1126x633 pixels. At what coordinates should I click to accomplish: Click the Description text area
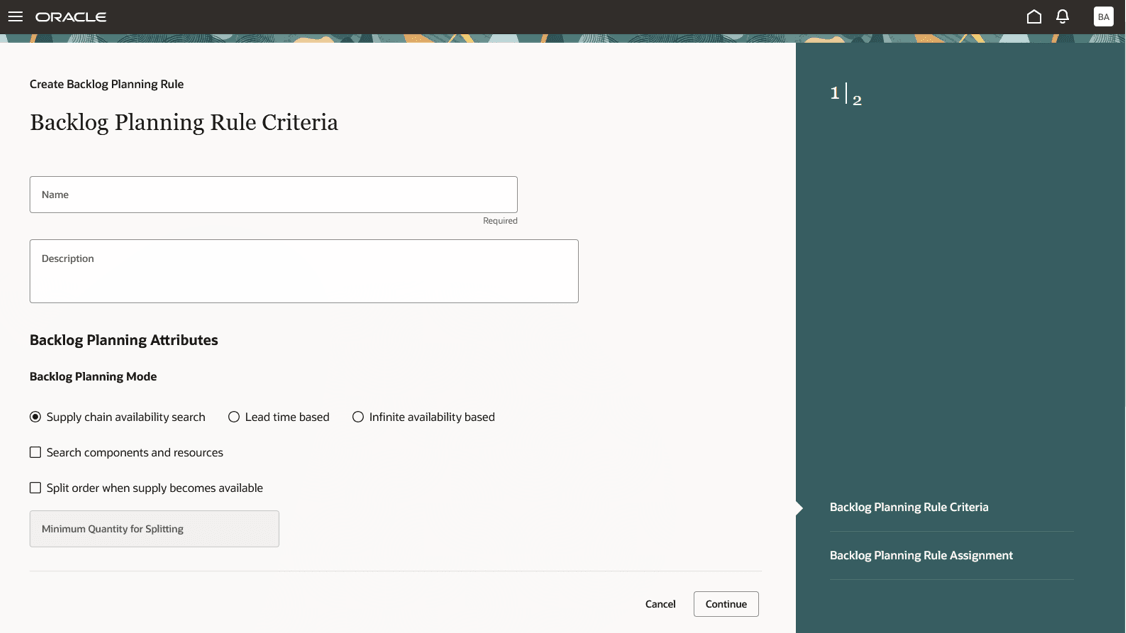304,271
